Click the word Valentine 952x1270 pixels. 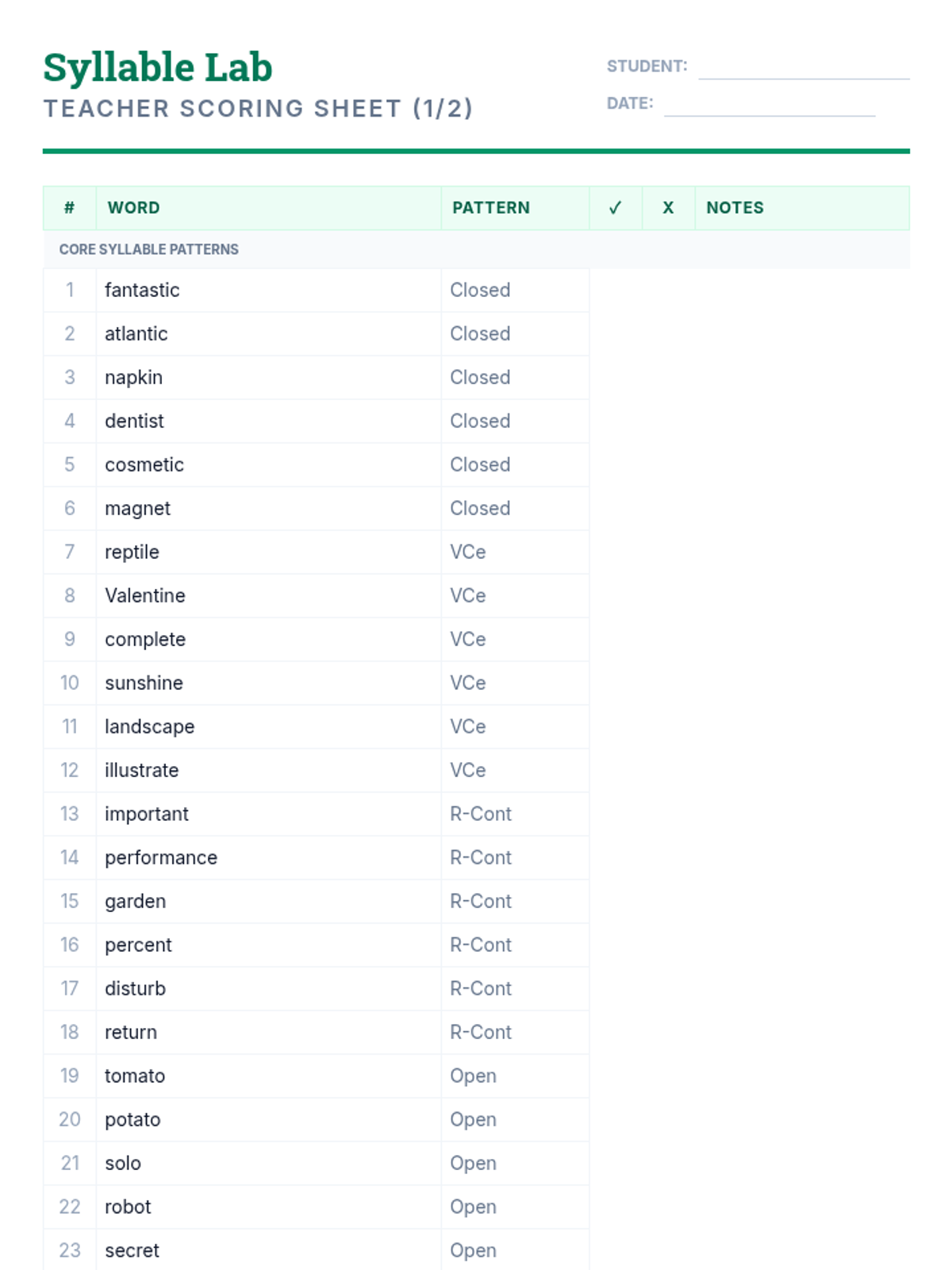pos(145,596)
